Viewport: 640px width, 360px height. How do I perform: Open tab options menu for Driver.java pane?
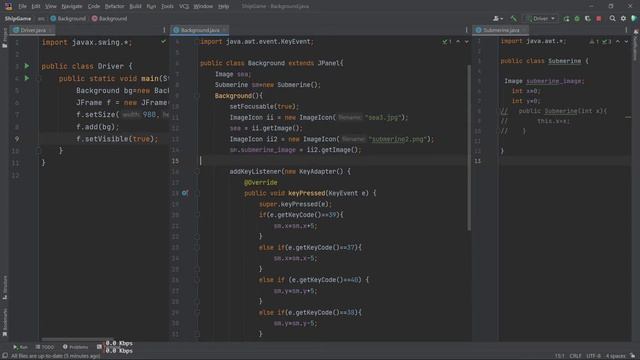pyautogui.click(x=164, y=30)
